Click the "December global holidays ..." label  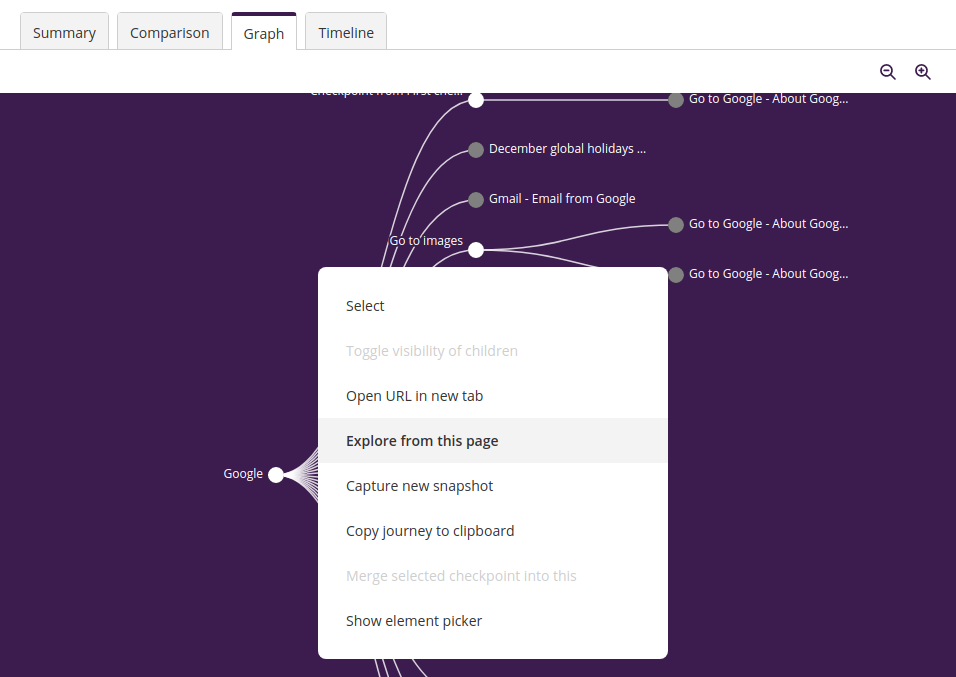(x=567, y=148)
